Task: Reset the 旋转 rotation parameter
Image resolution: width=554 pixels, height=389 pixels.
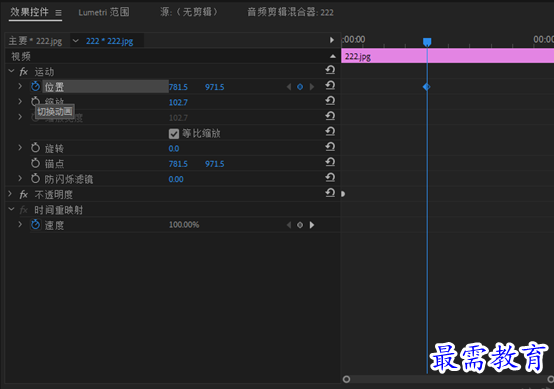Action: (330, 147)
